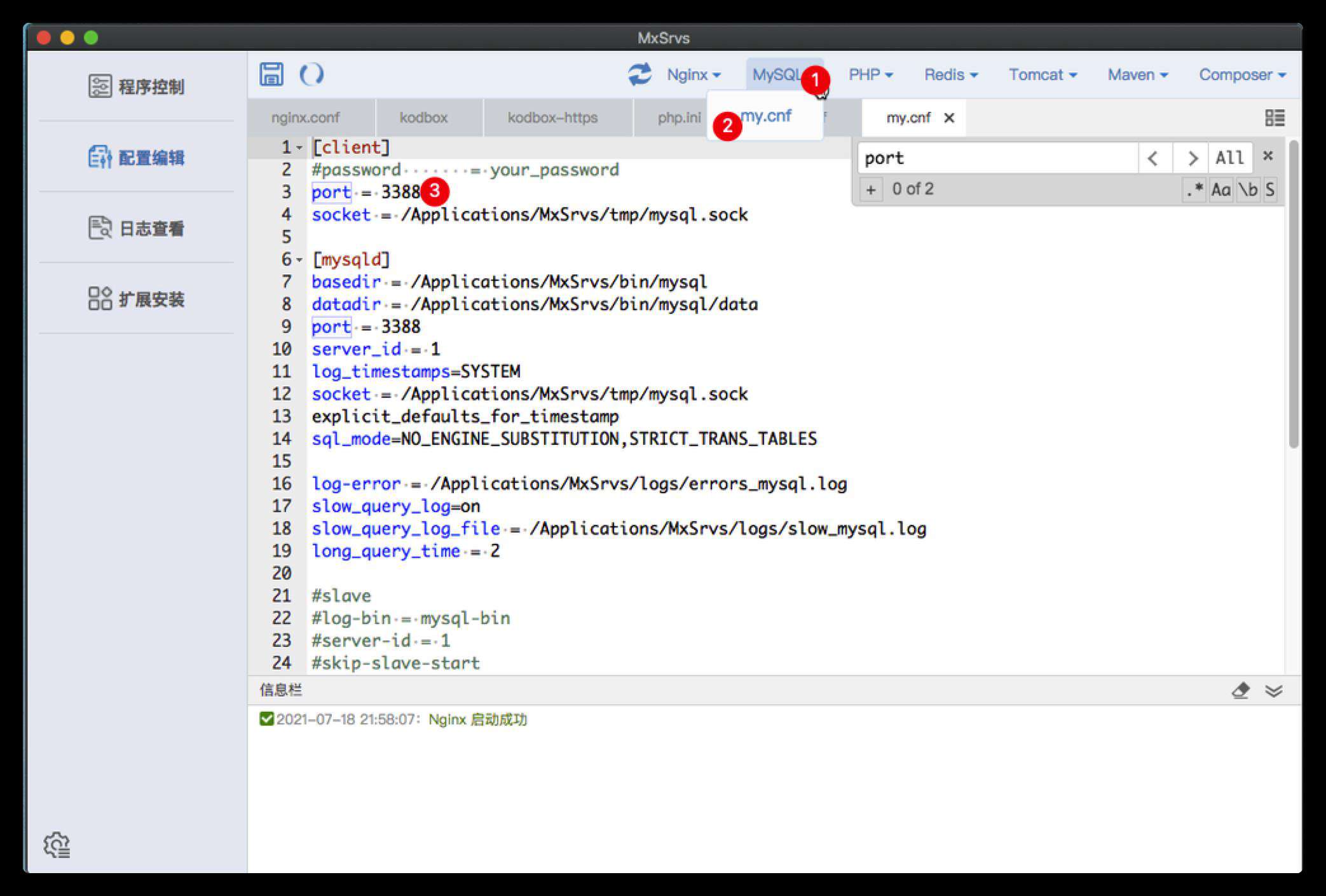Click the search input containing port
The width and height of the screenshot is (1326, 896).
point(997,158)
